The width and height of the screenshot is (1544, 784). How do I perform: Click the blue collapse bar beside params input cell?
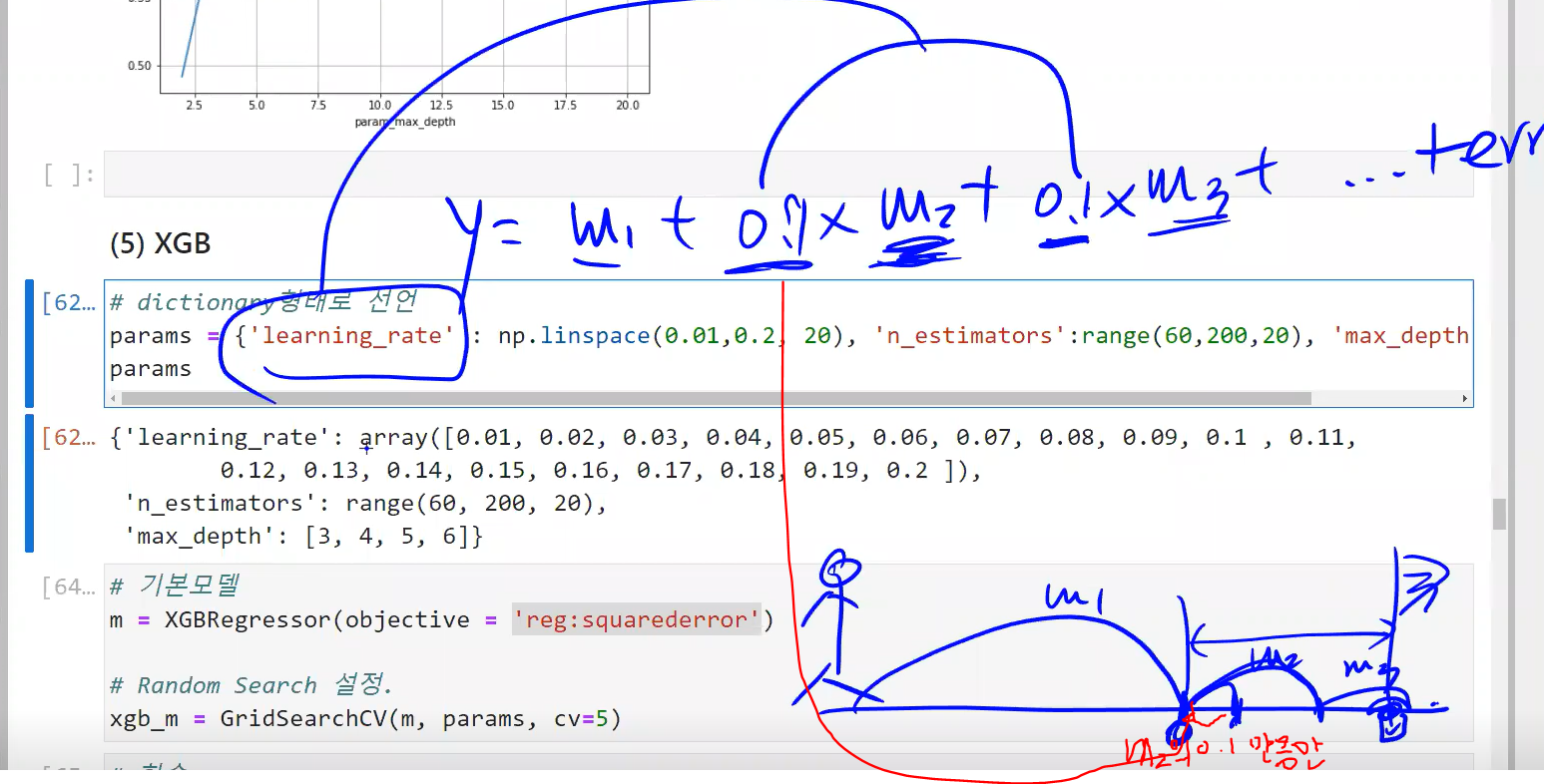[30, 343]
